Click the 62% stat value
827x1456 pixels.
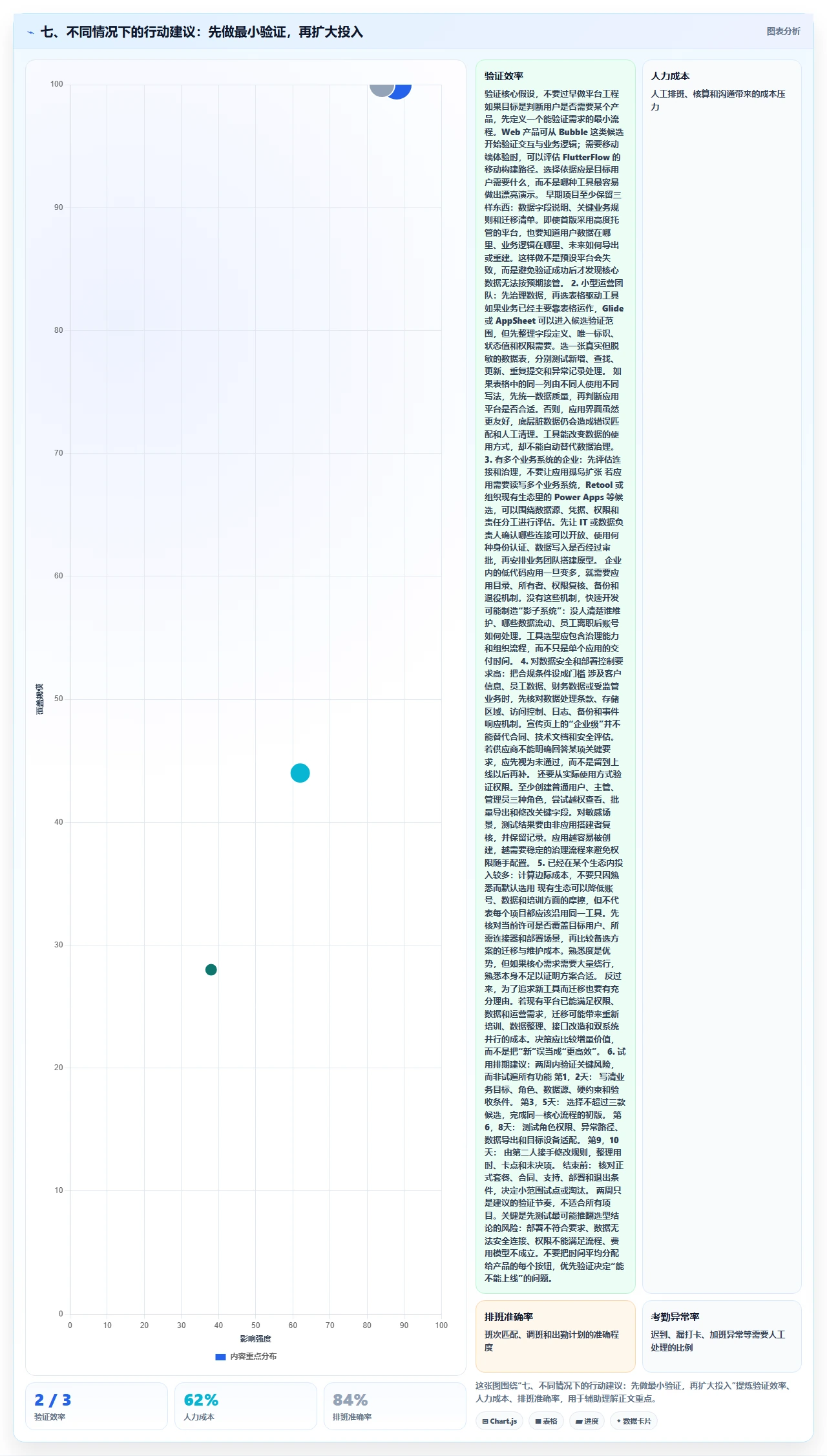(x=201, y=1400)
